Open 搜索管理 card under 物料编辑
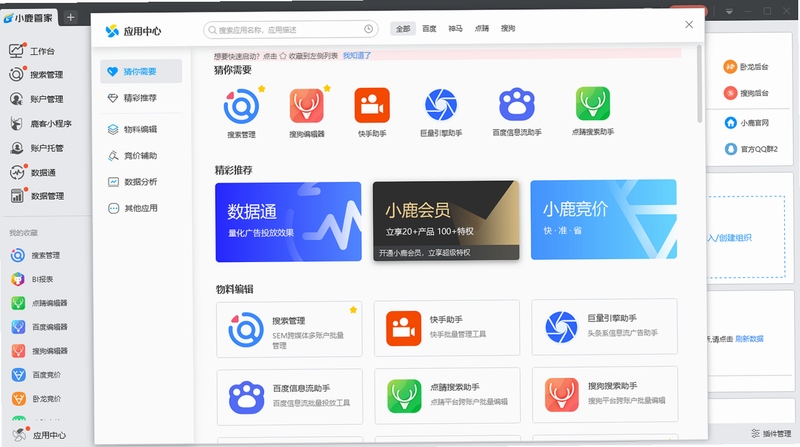Screen dimensions: 800x447 tap(289, 329)
